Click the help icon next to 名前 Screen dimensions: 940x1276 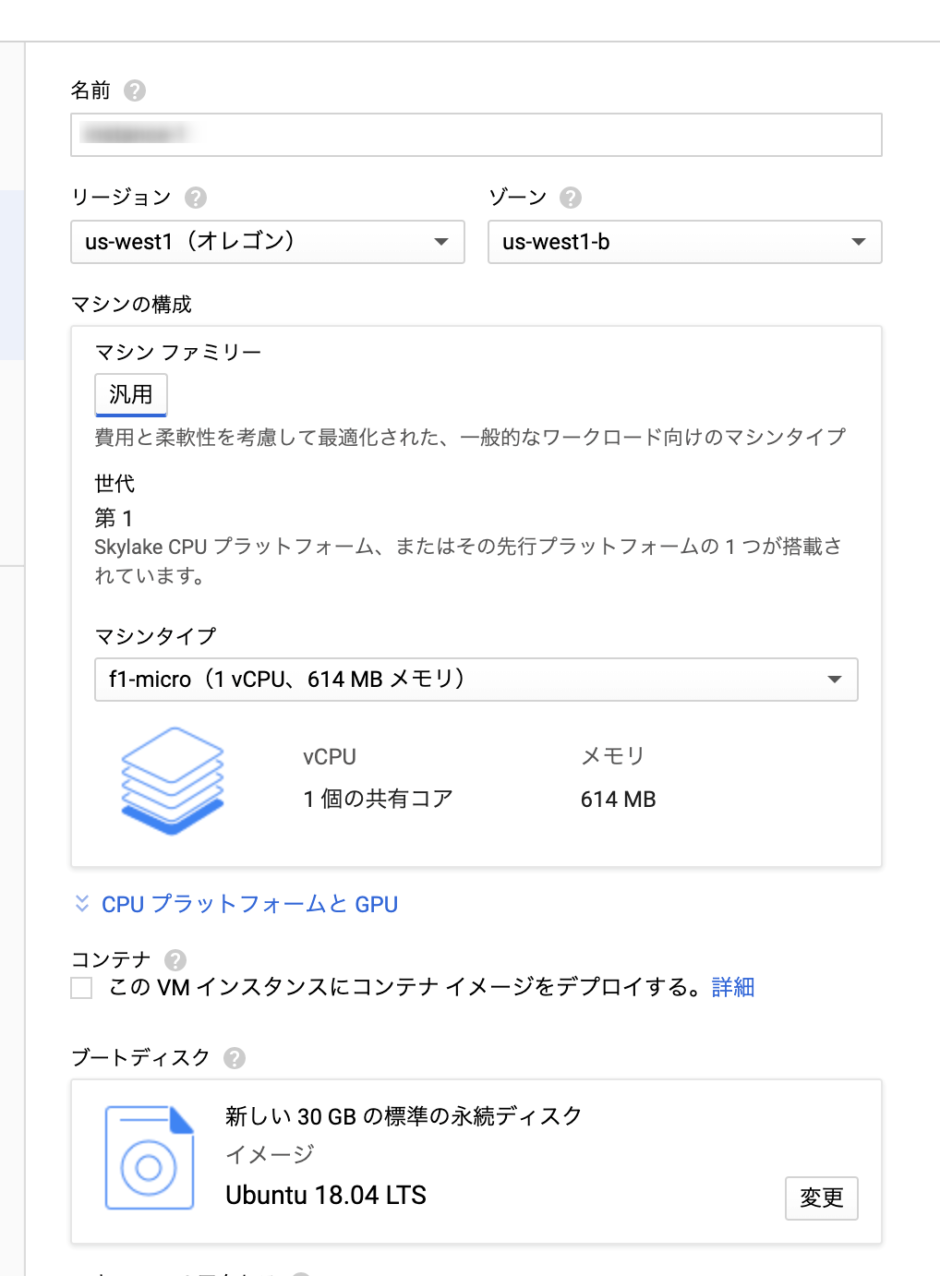coord(137,89)
